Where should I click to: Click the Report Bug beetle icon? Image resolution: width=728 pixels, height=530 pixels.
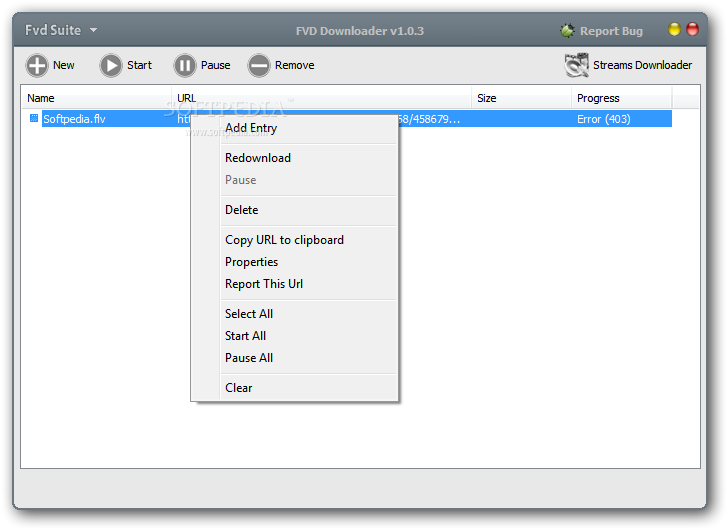coord(567,31)
